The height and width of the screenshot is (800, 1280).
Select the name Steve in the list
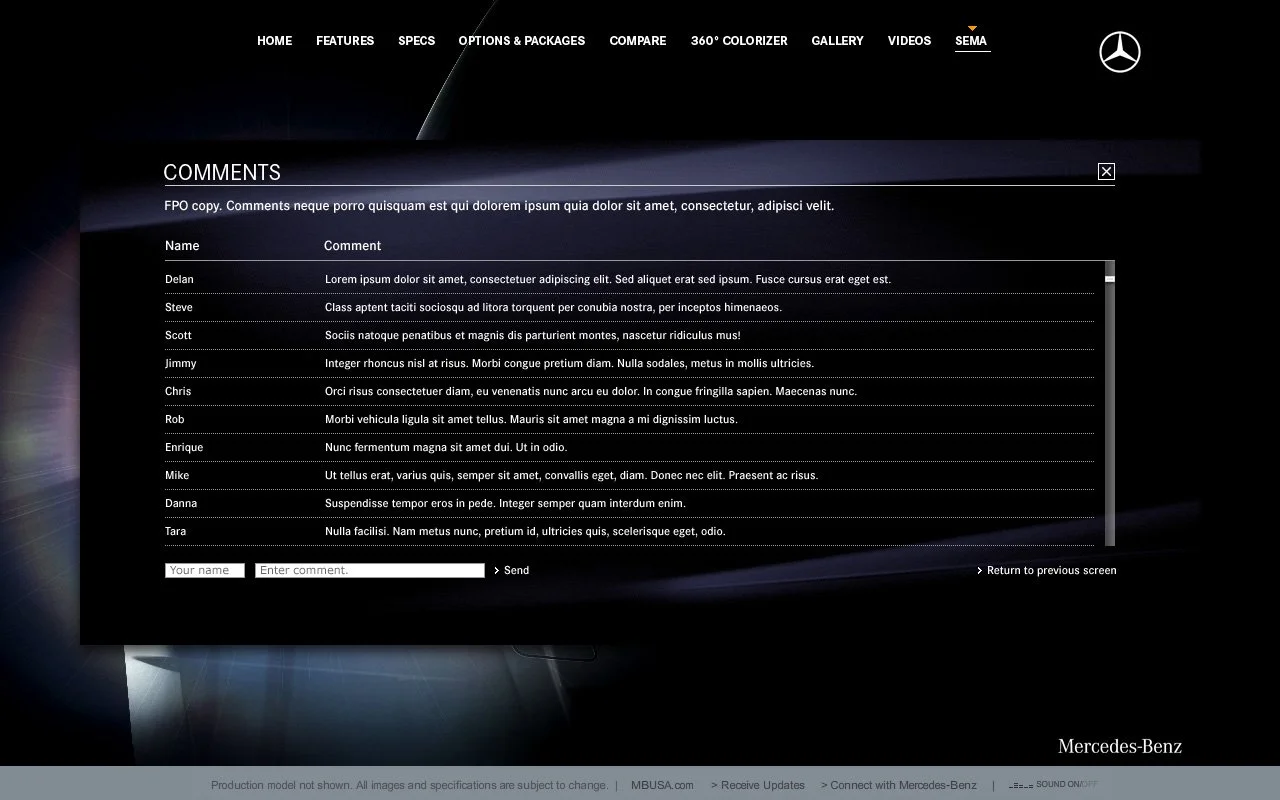point(179,307)
